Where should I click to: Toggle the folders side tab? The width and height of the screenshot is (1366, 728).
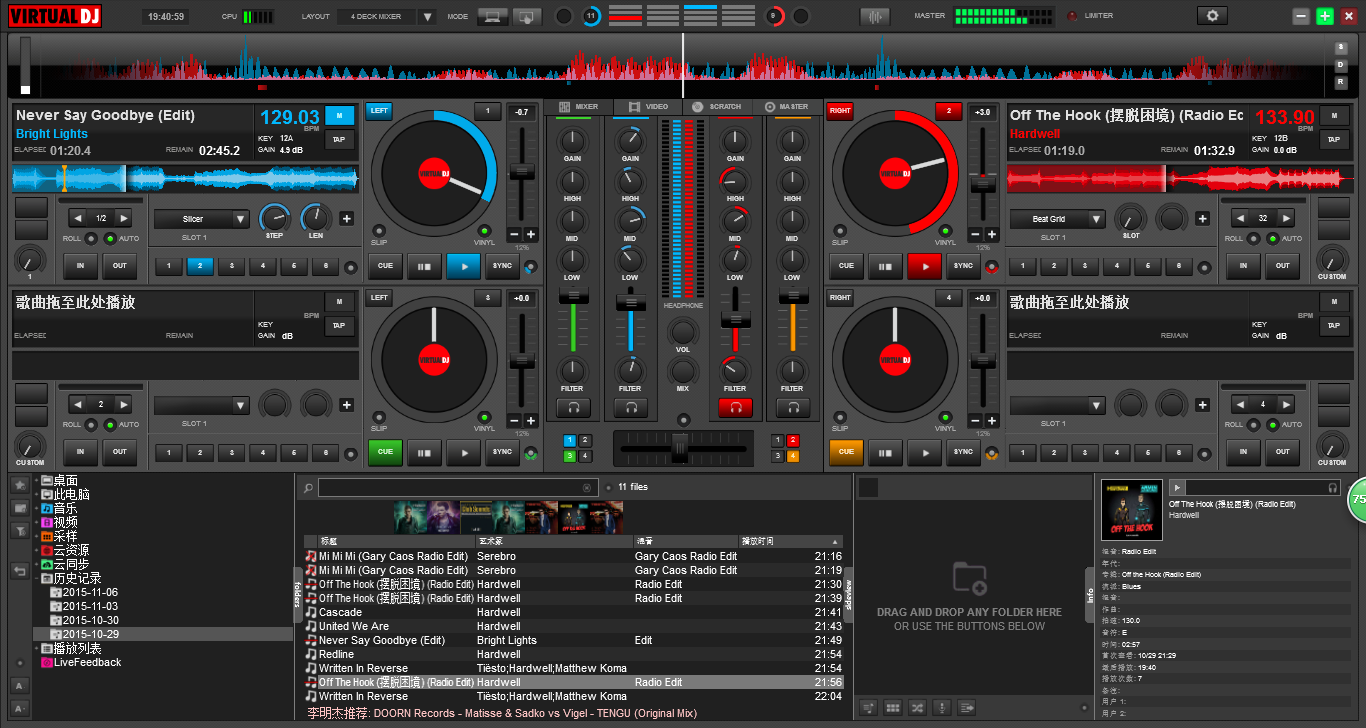pyautogui.click(x=297, y=596)
